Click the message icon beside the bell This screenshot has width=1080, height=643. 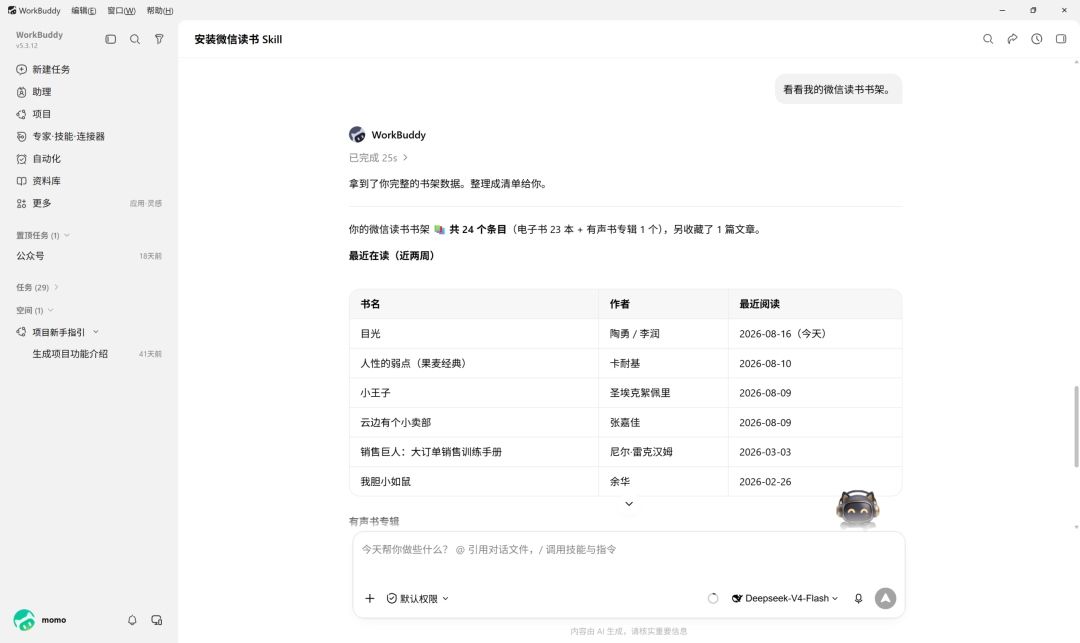click(x=157, y=620)
